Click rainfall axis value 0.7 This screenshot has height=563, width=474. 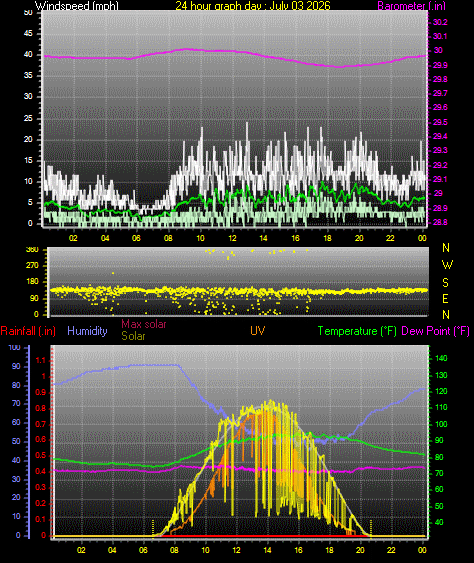click(41, 424)
